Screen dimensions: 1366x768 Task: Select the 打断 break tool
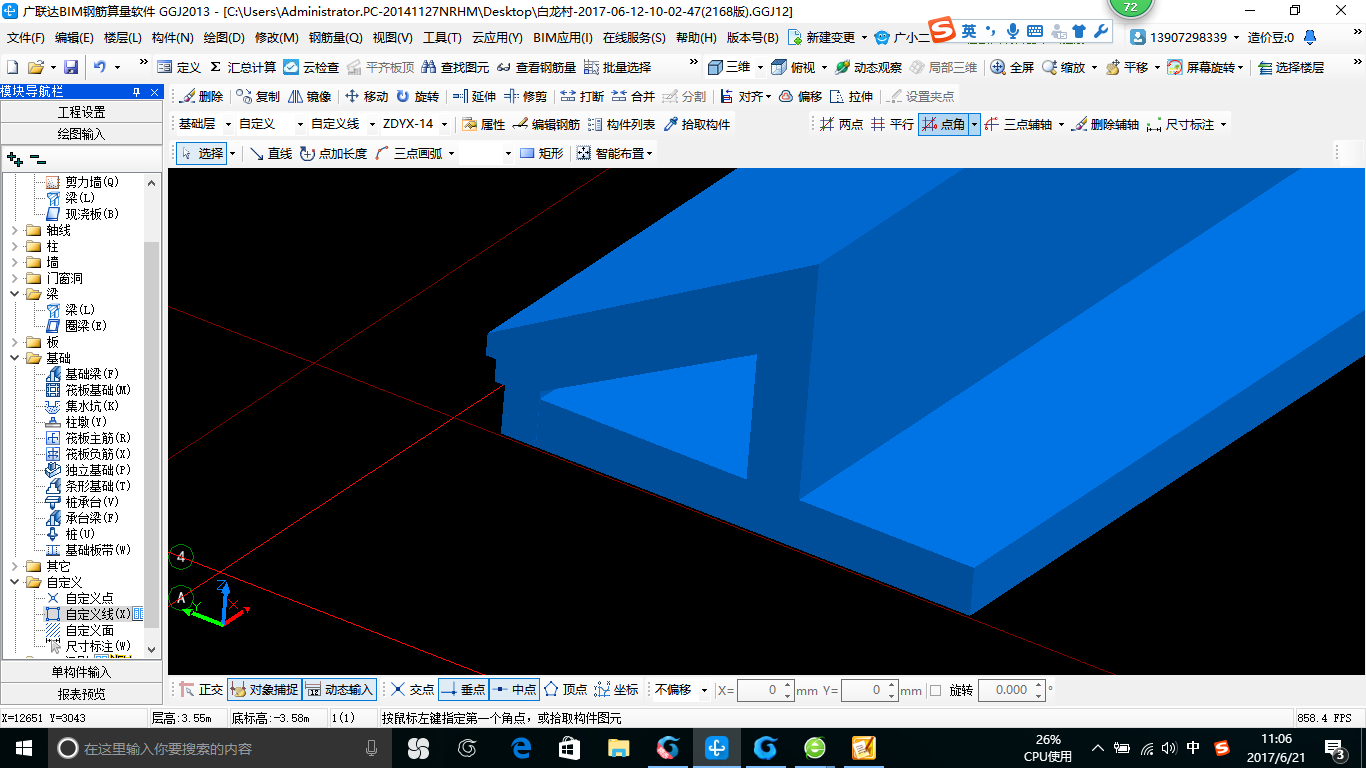[x=582, y=96]
